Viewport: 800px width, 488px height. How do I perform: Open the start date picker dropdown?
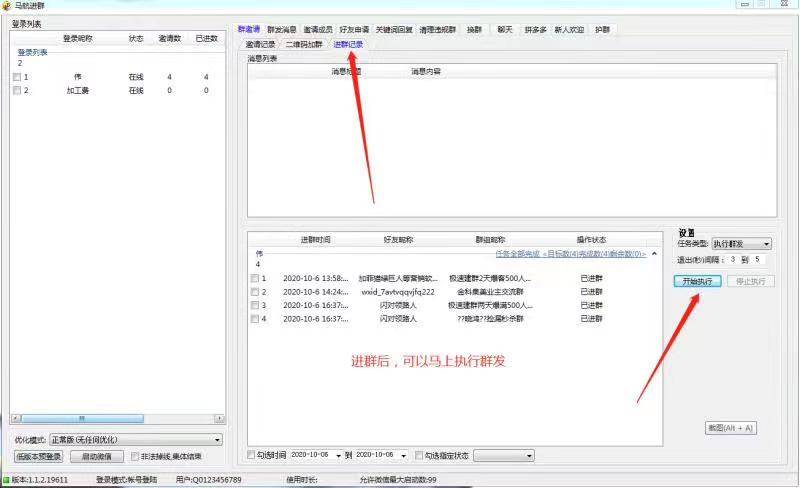pos(338,455)
